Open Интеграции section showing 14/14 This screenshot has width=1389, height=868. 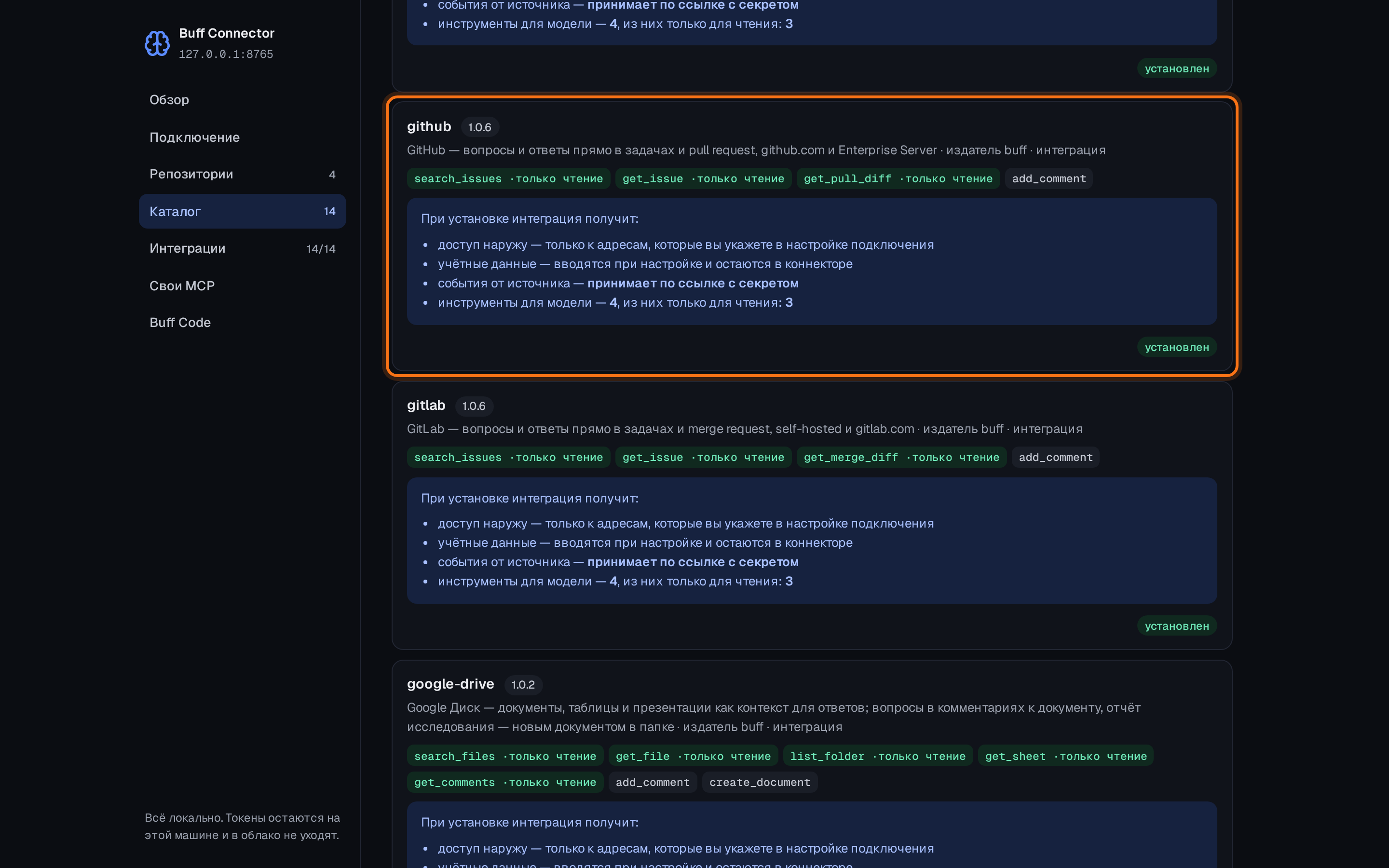click(x=242, y=248)
